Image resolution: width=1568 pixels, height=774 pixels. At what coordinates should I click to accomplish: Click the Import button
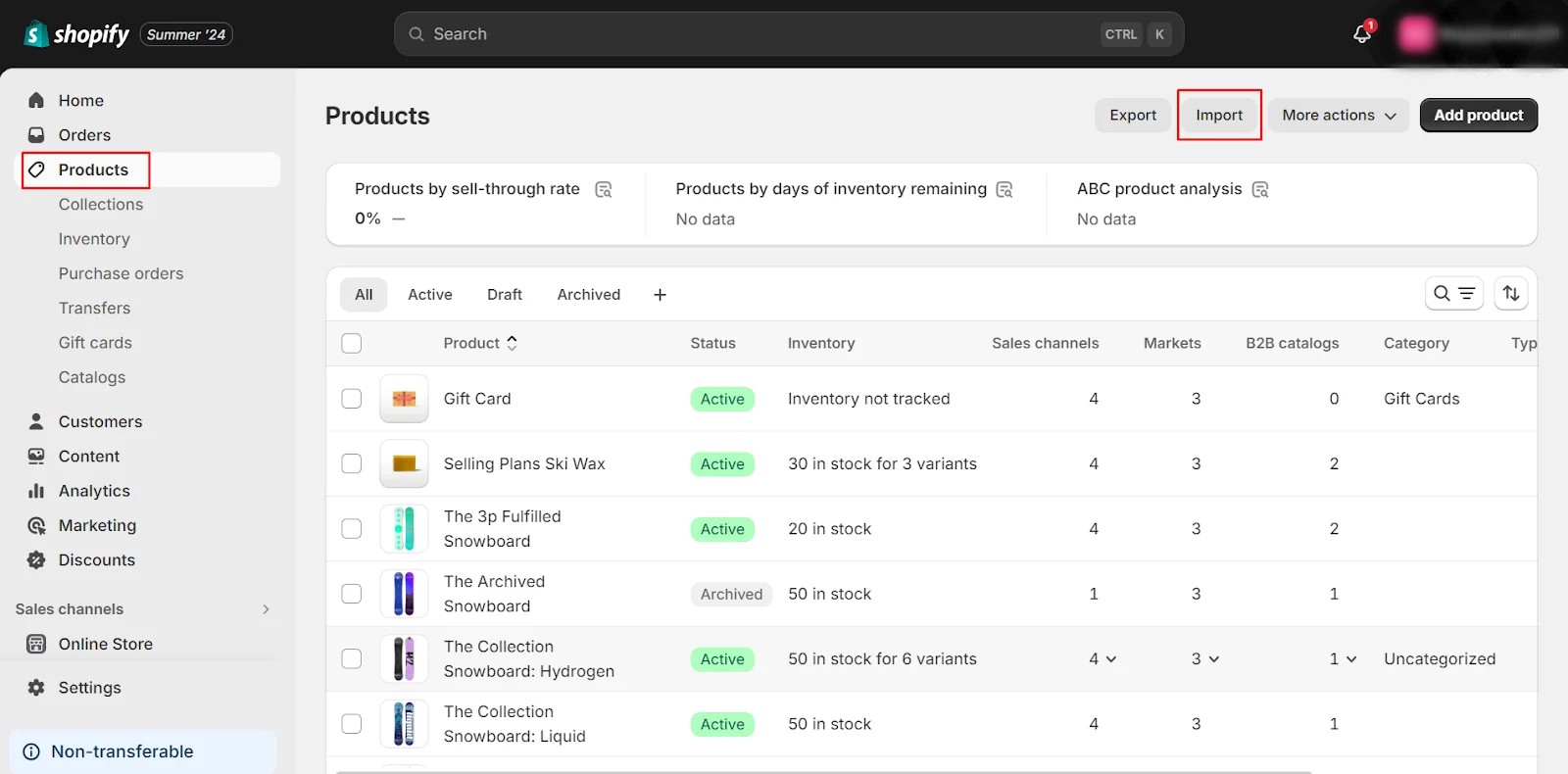coord(1219,115)
